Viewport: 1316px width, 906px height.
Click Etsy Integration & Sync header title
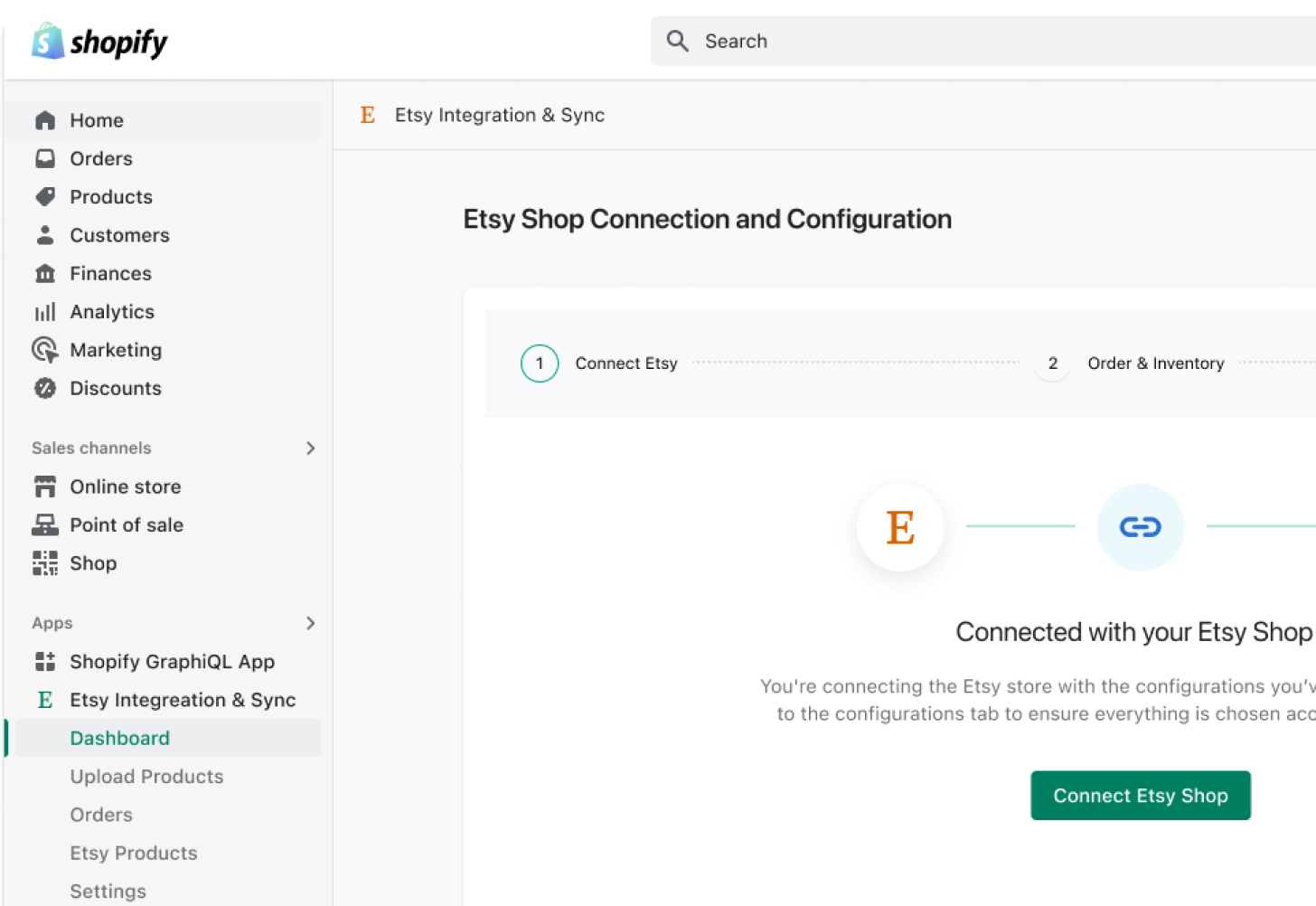pyautogui.click(x=500, y=115)
